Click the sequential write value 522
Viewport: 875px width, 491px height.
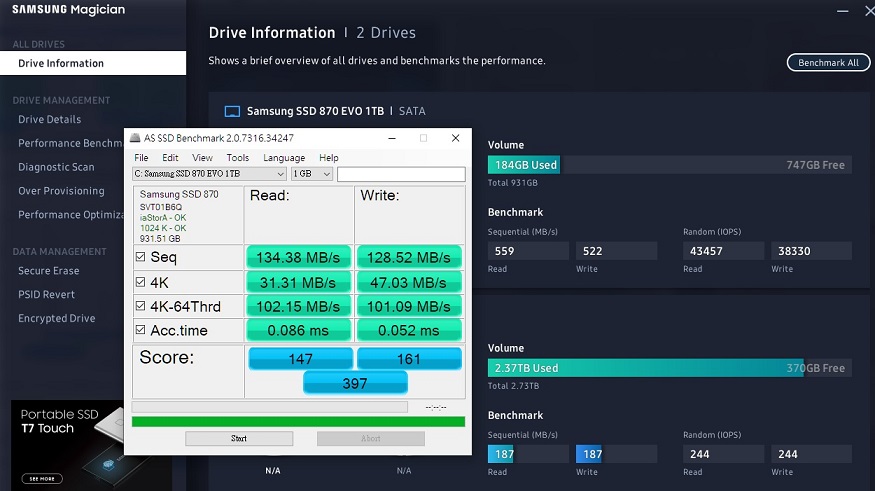tap(616, 251)
